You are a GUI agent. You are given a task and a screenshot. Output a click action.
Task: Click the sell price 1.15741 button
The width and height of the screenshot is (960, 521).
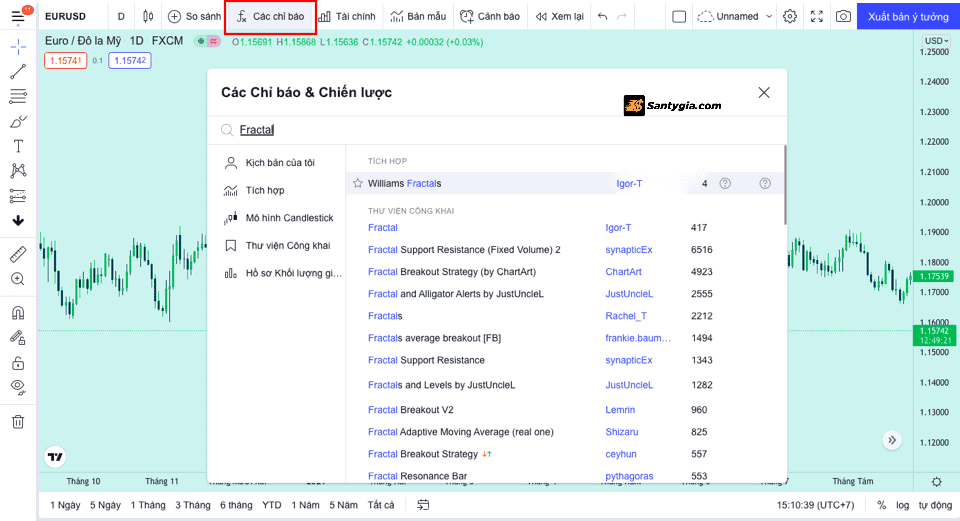pos(66,61)
